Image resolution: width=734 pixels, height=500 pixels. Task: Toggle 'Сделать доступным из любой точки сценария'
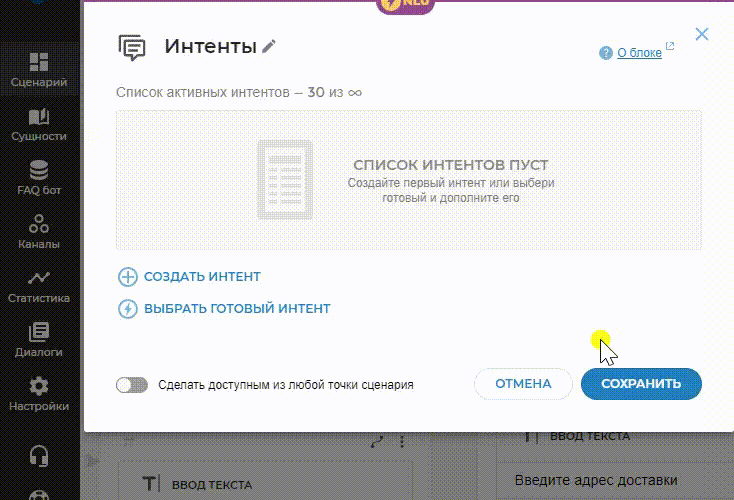point(131,384)
